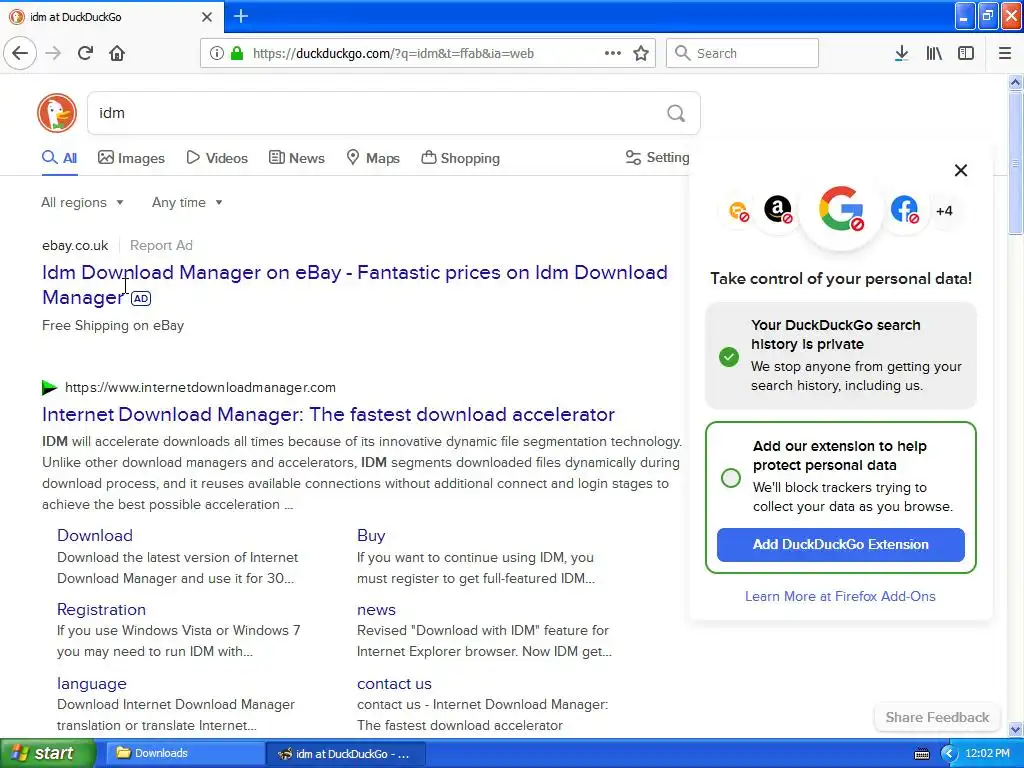
Task: Select the All results tab
Action: pyautogui.click(x=59, y=158)
